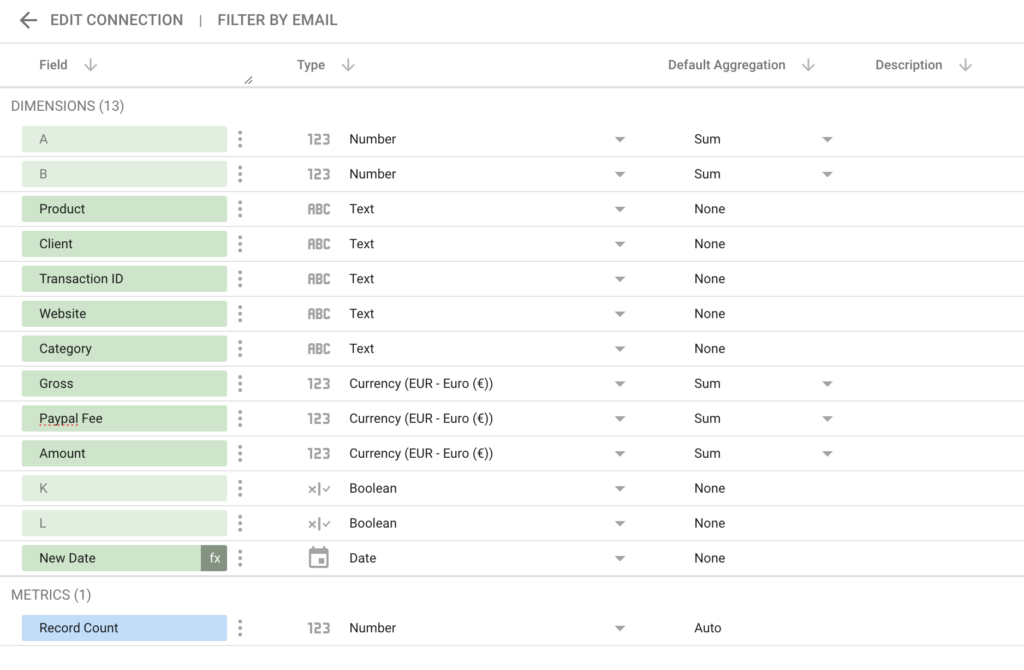
Task: Open the three-dot menu for the Product field
Action: [x=240, y=208]
